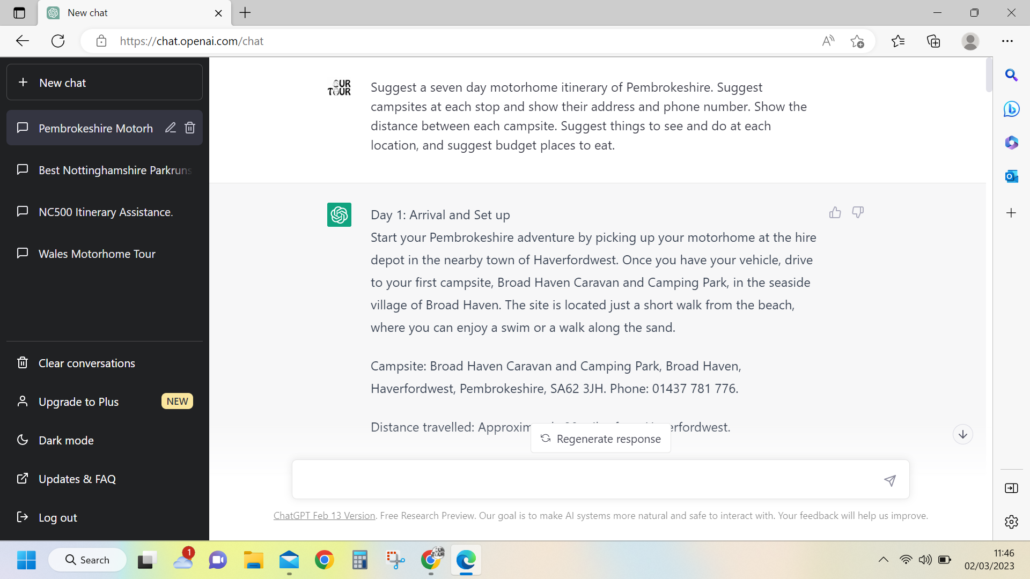Image resolution: width=1030 pixels, height=579 pixels.
Task: Open Mail app from taskbar
Action: 289,560
